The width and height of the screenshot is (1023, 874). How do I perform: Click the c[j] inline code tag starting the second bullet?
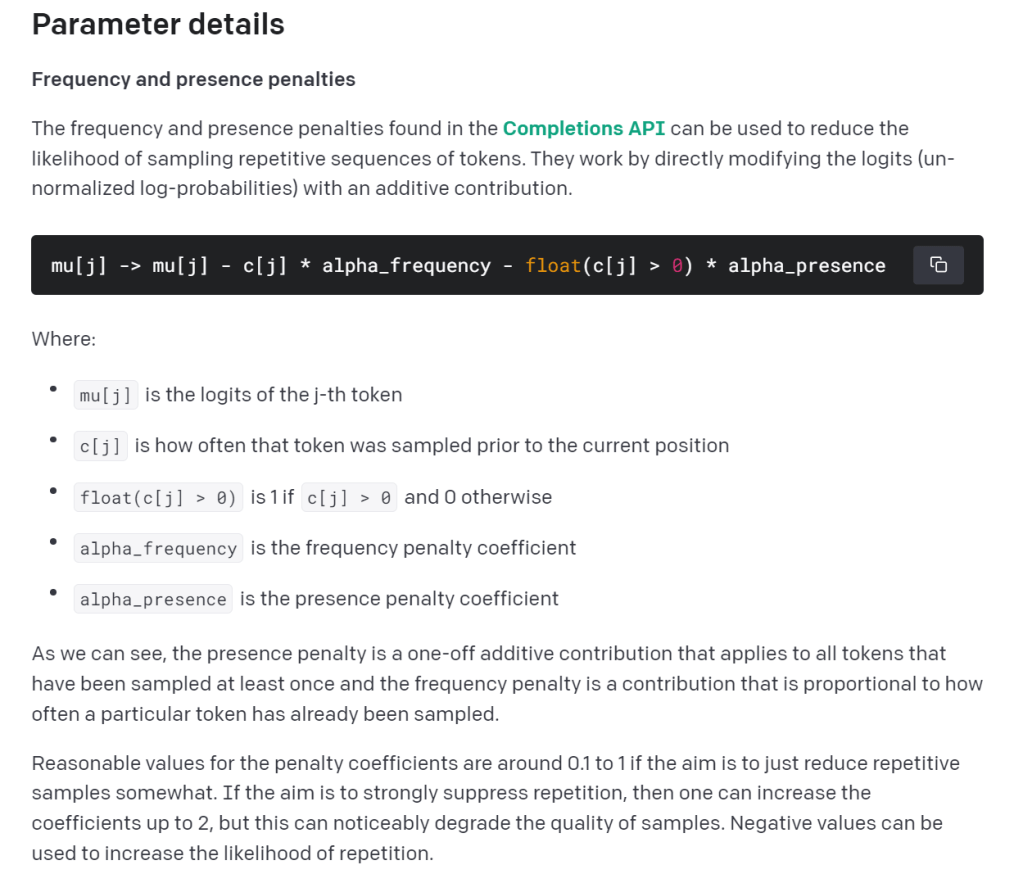pos(101,446)
